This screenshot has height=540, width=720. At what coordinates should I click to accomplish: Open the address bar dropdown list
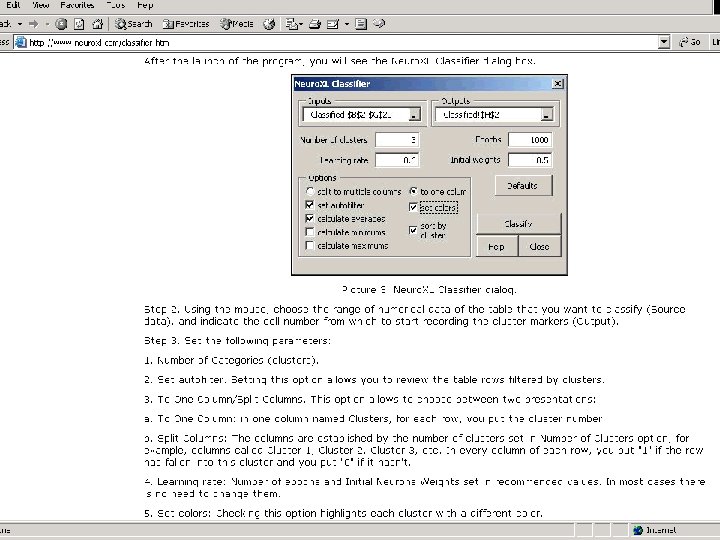[x=664, y=42]
